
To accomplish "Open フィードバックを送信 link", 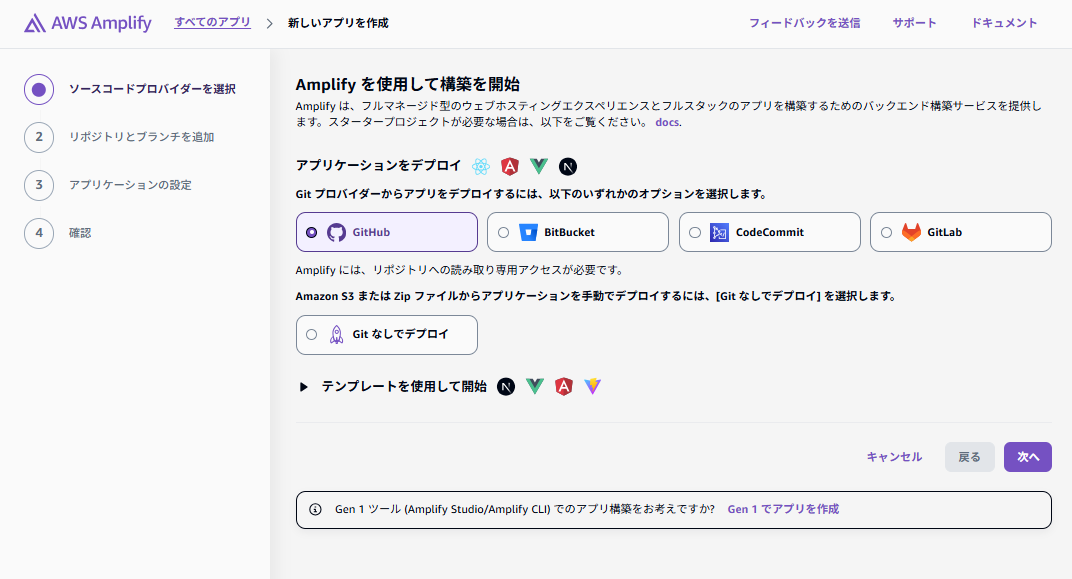I will click(805, 23).
